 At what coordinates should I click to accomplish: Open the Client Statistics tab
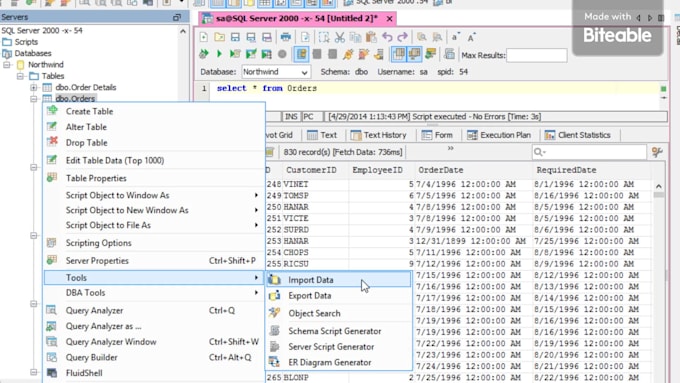tap(578, 135)
